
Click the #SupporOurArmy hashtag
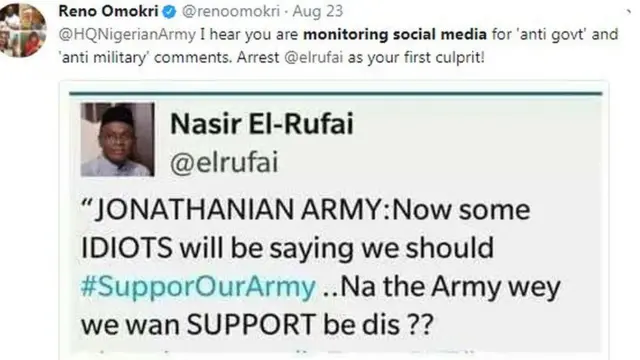tap(198, 287)
